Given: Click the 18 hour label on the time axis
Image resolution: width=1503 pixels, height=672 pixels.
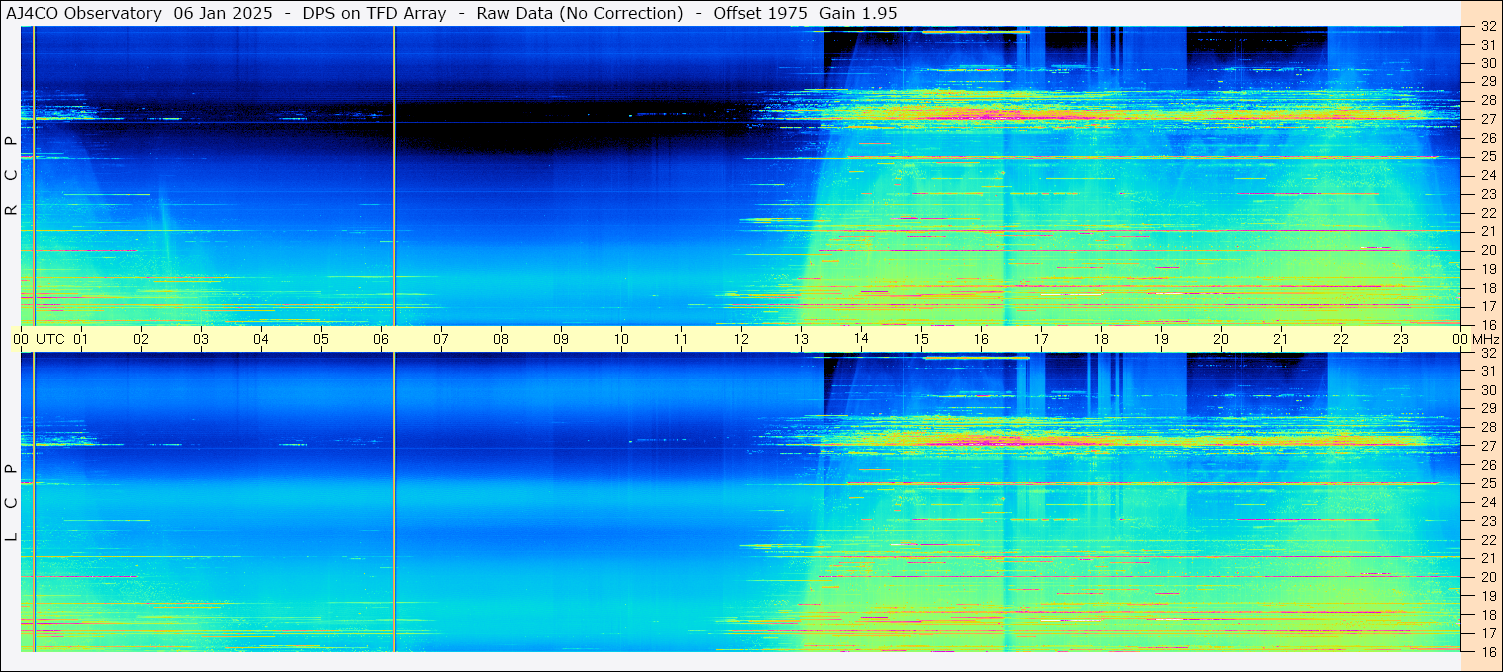Looking at the screenshot, I should [1101, 339].
